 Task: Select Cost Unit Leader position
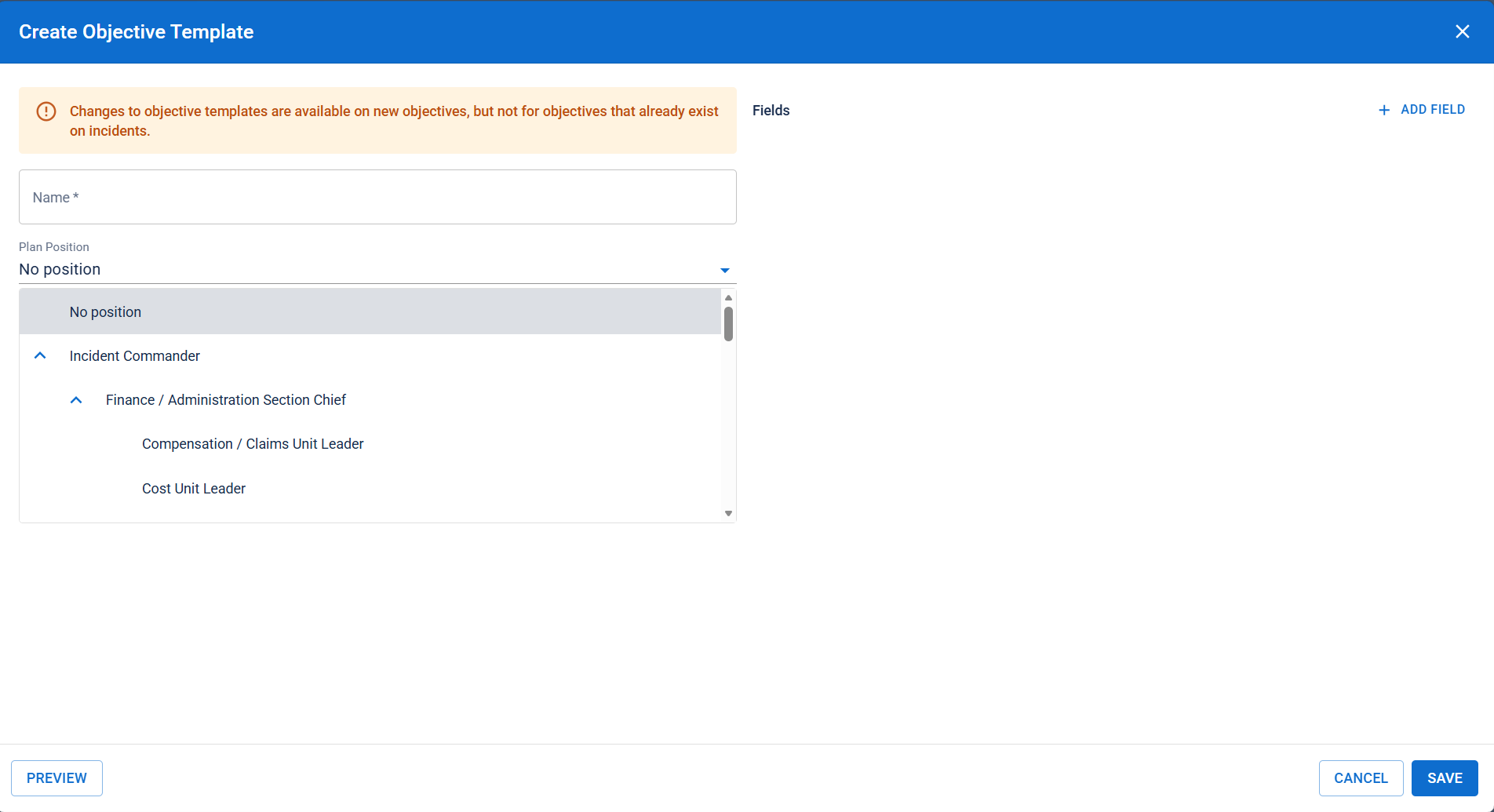click(194, 489)
